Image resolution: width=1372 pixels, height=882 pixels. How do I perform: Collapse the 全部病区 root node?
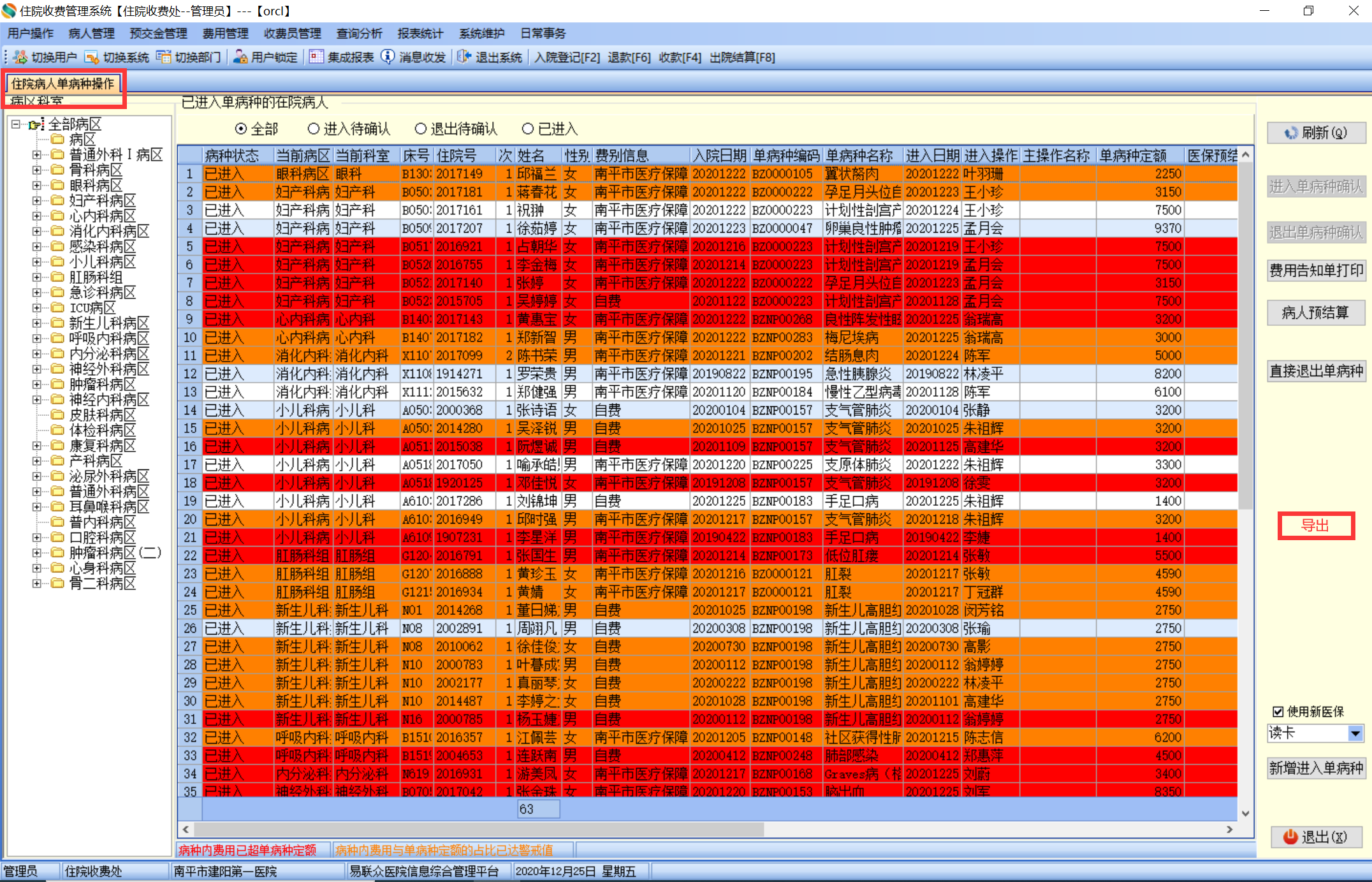pos(16,124)
